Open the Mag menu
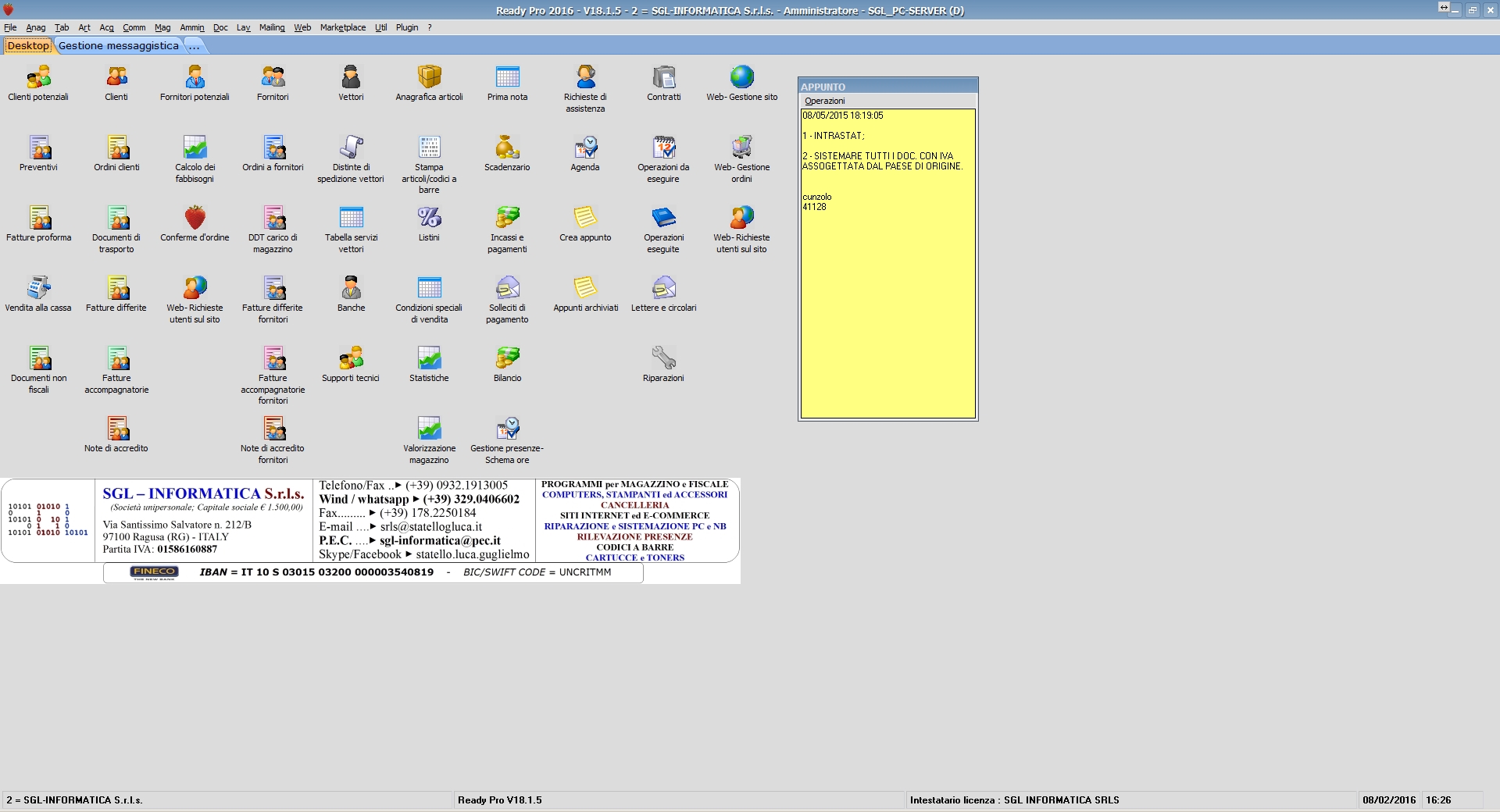The height and width of the screenshot is (812, 1500). coord(162,27)
